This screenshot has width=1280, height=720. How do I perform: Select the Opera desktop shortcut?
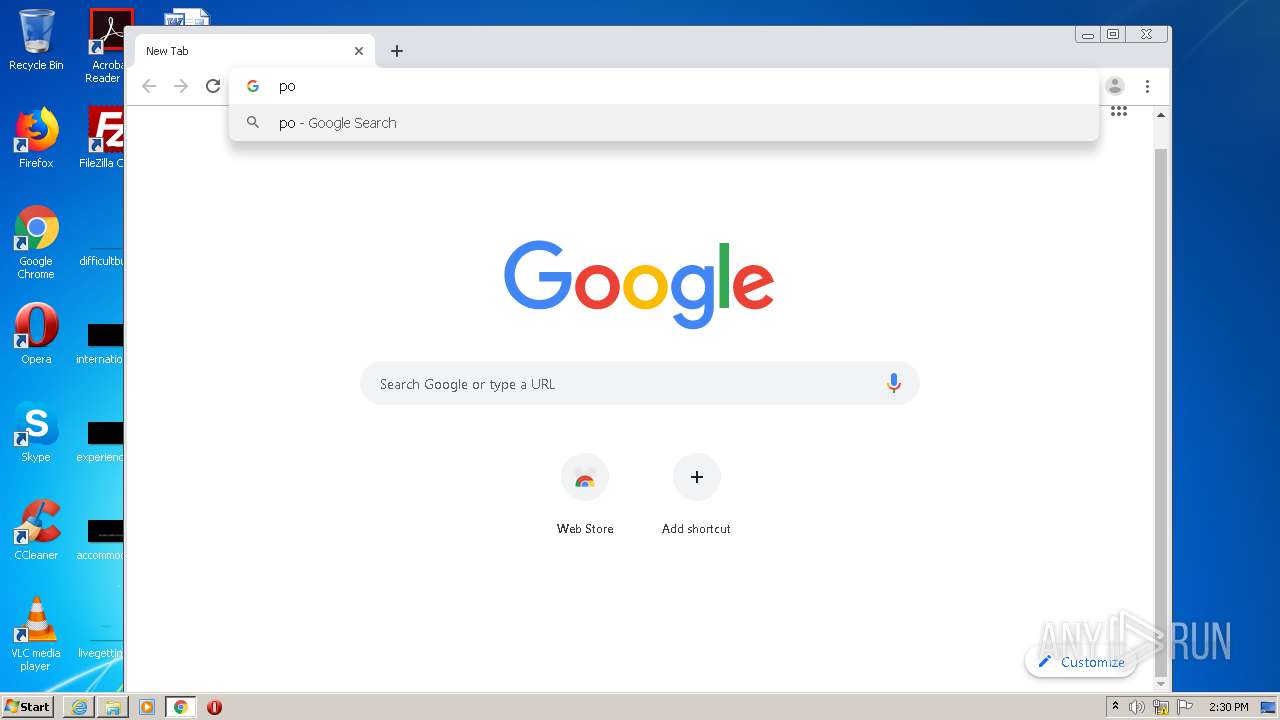click(36, 334)
